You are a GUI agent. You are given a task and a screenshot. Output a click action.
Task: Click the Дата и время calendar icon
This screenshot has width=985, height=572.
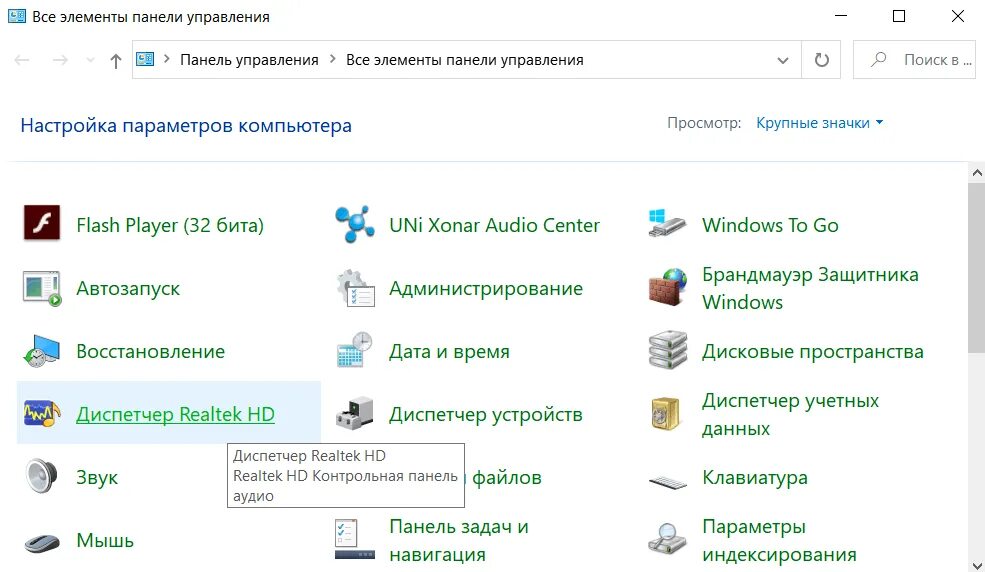(355, 350)
